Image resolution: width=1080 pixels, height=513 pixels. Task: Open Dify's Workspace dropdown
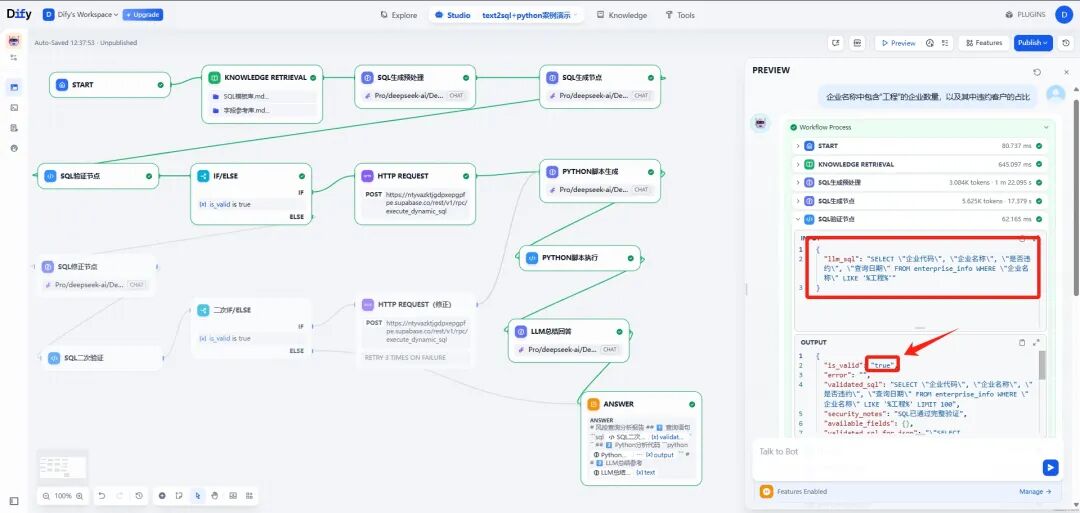coord(81,14)
